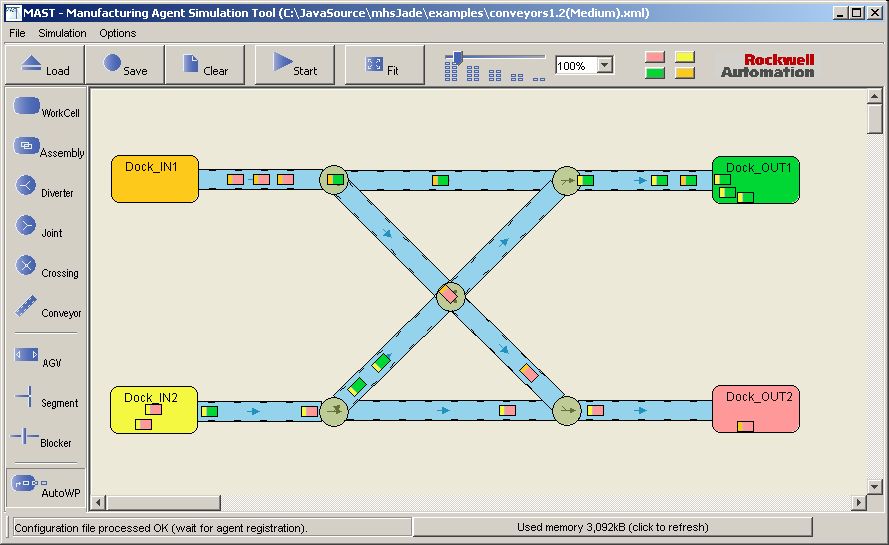Click the workpiece inside Dock_OUT2
Viewport: 889px width, 545px height.
(746, 426)
